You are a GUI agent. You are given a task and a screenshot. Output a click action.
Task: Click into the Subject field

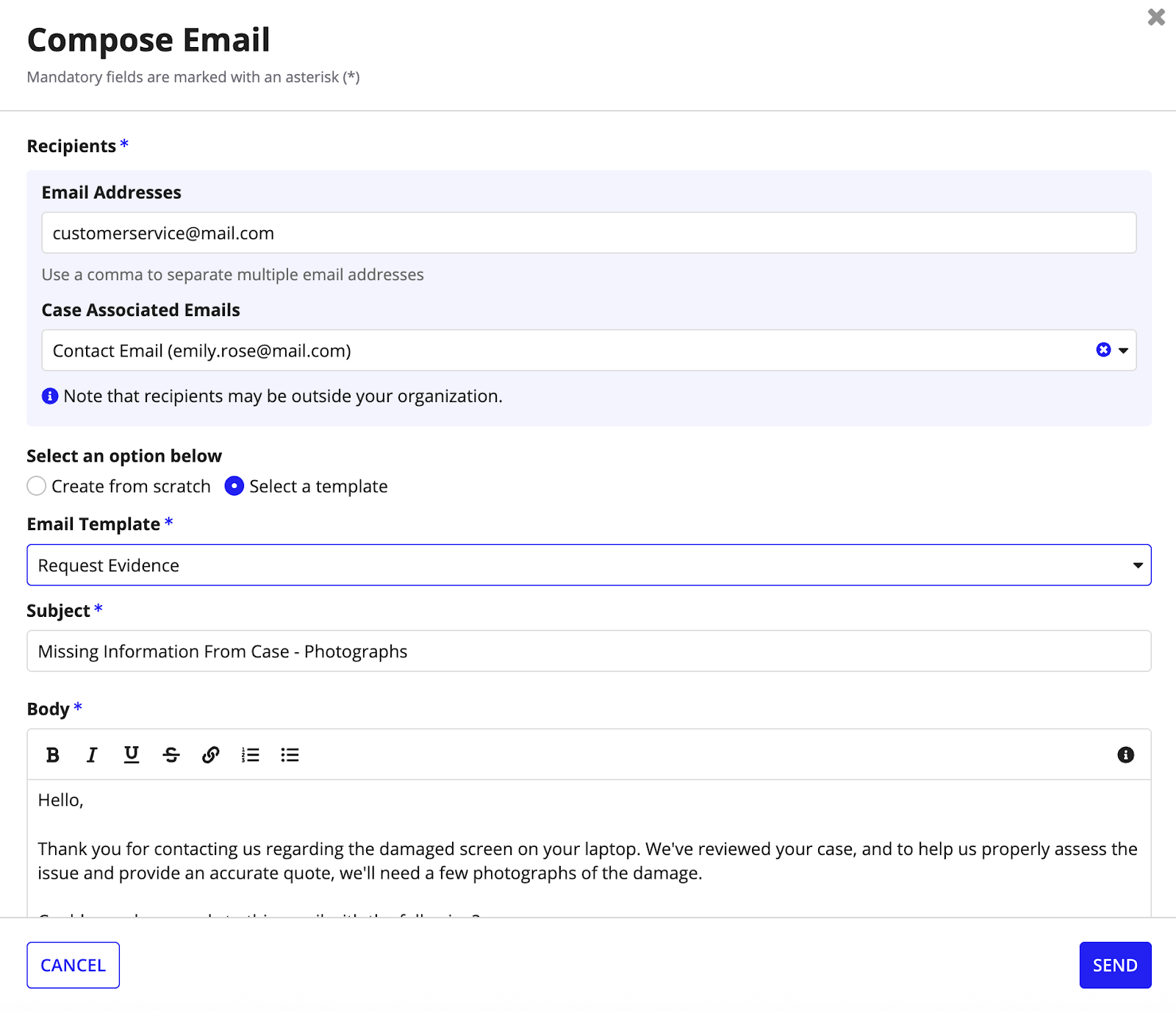pyautogui.click(x=589, y=651)
